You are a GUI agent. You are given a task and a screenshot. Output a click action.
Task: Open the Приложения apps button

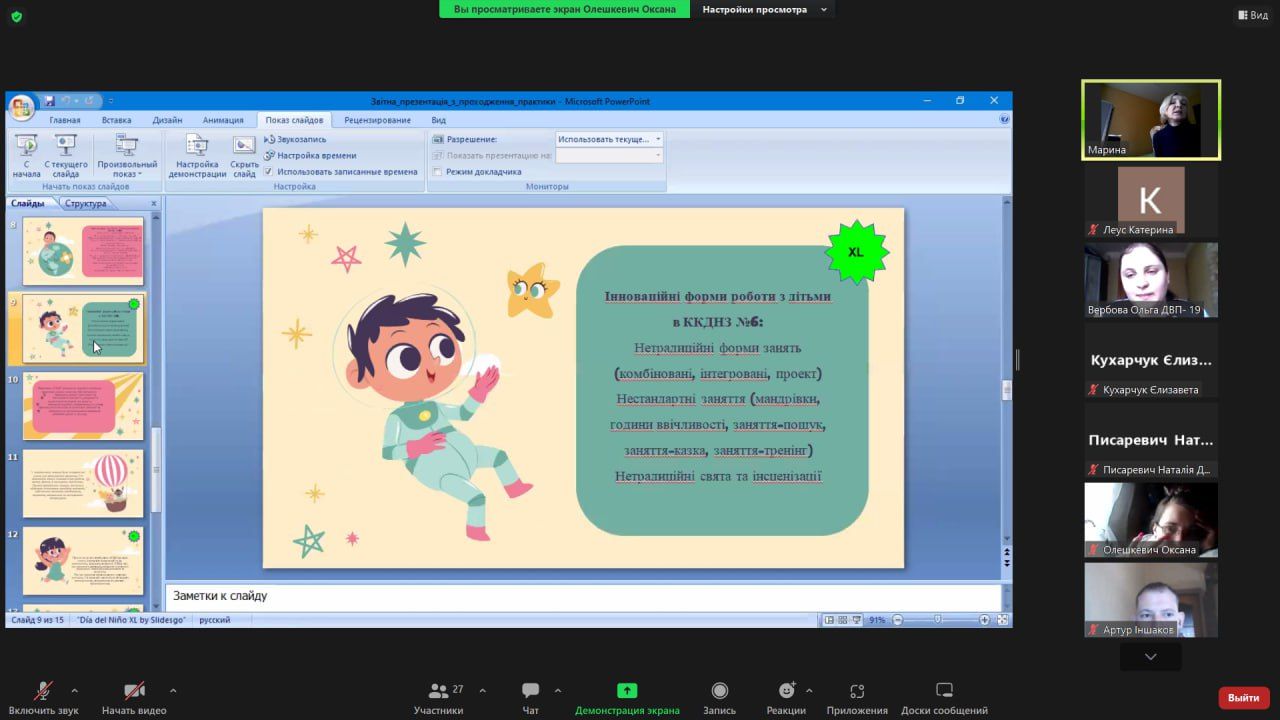point(857,697)
